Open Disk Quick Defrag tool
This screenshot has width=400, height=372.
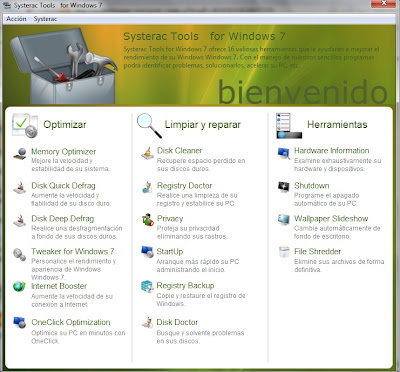pos(63,185)
